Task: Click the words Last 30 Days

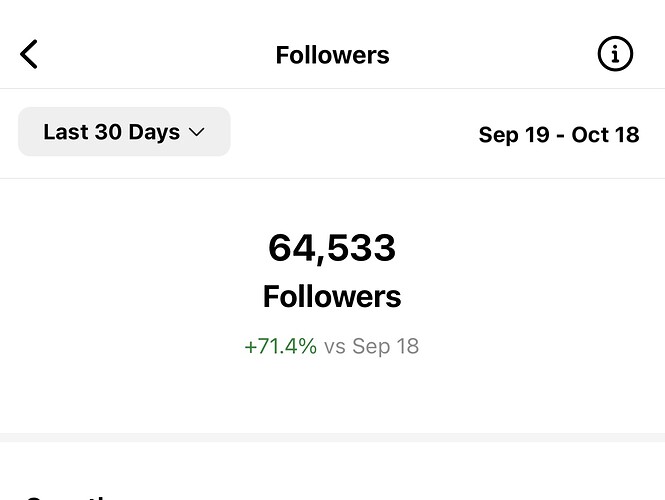Action: point(111,132)
